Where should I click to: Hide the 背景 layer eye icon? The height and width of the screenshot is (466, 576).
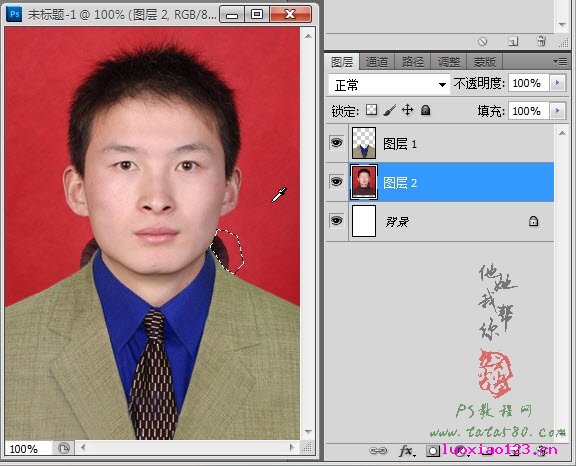click(336, 220)
